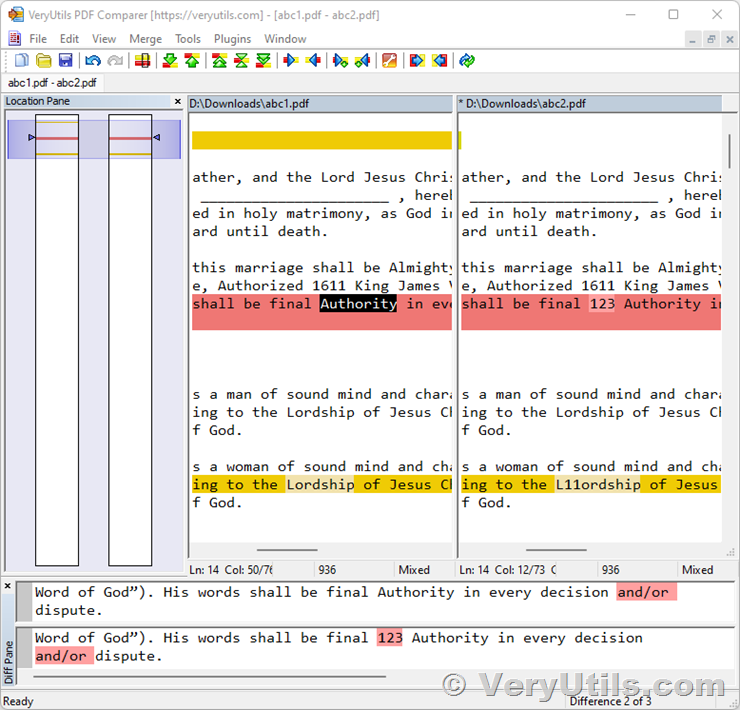
Task: Click the word Lordship in yellow left line
Action: (x=320, y=485)
